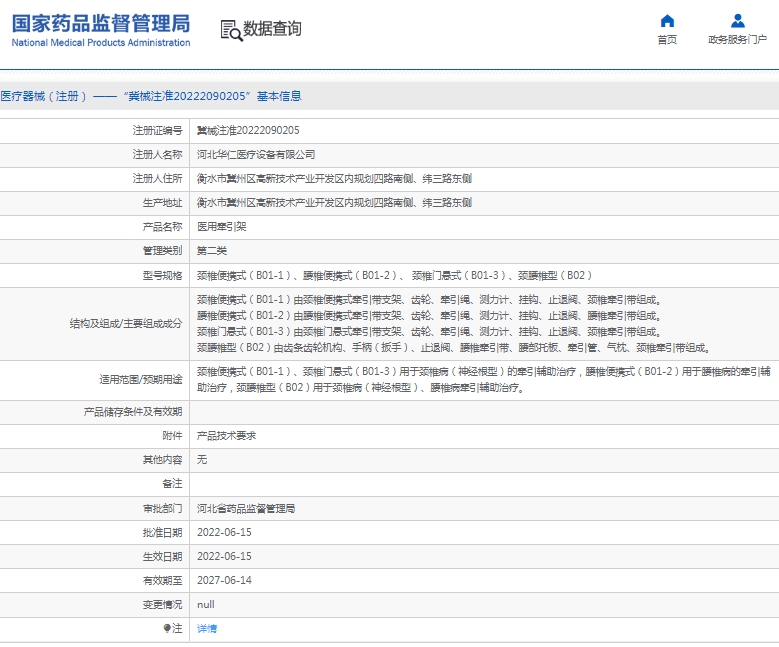Click the 数据查询 title text
Screen dimensions: 779x647
point(272,28)
